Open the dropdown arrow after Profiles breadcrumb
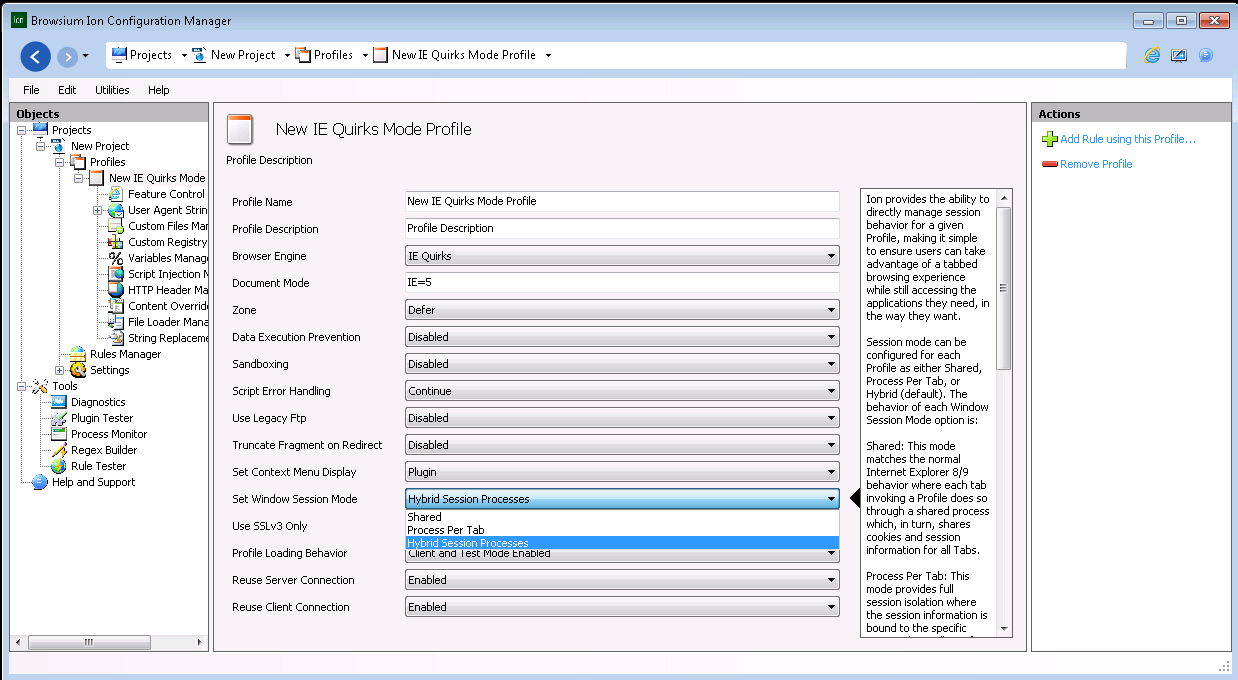1238x680 pixels. (365, 56)
